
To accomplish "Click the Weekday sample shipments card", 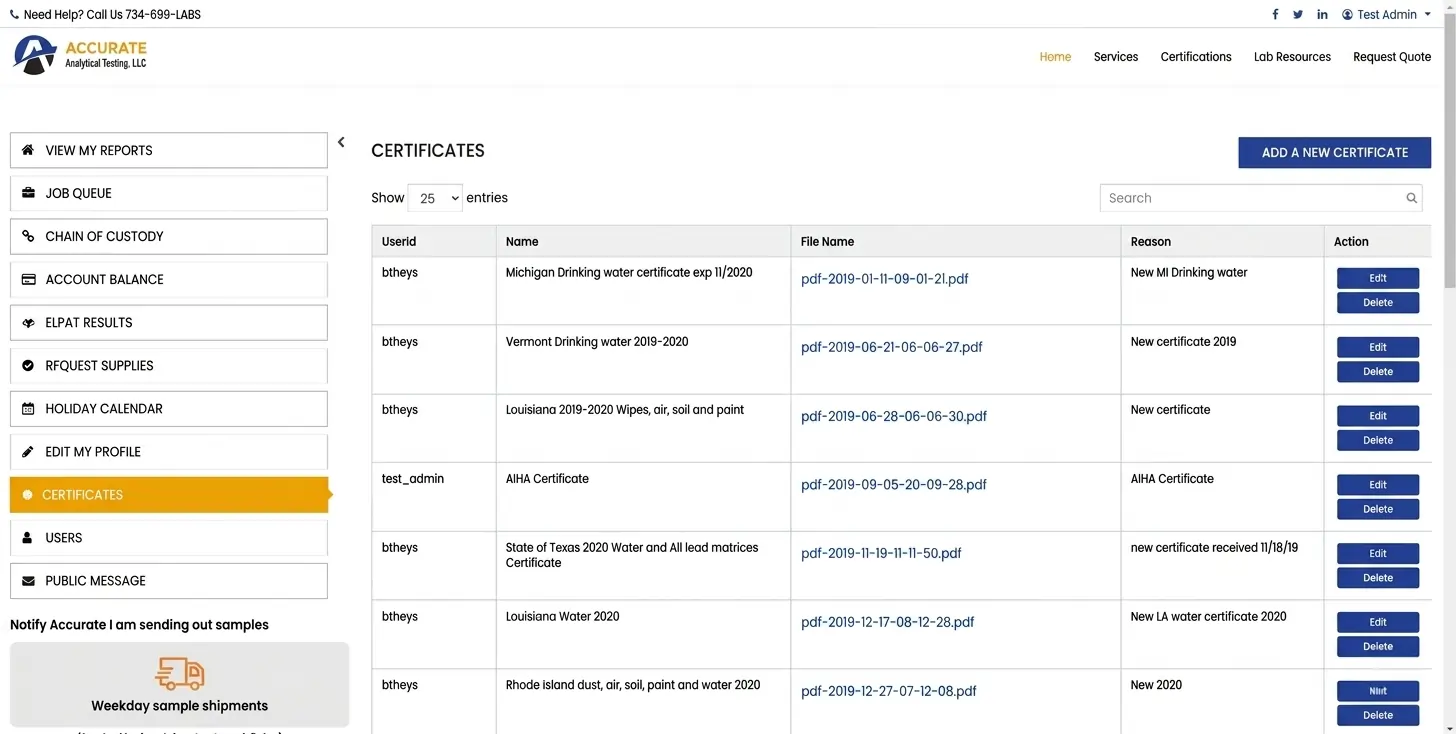I will tap(180, 684).
